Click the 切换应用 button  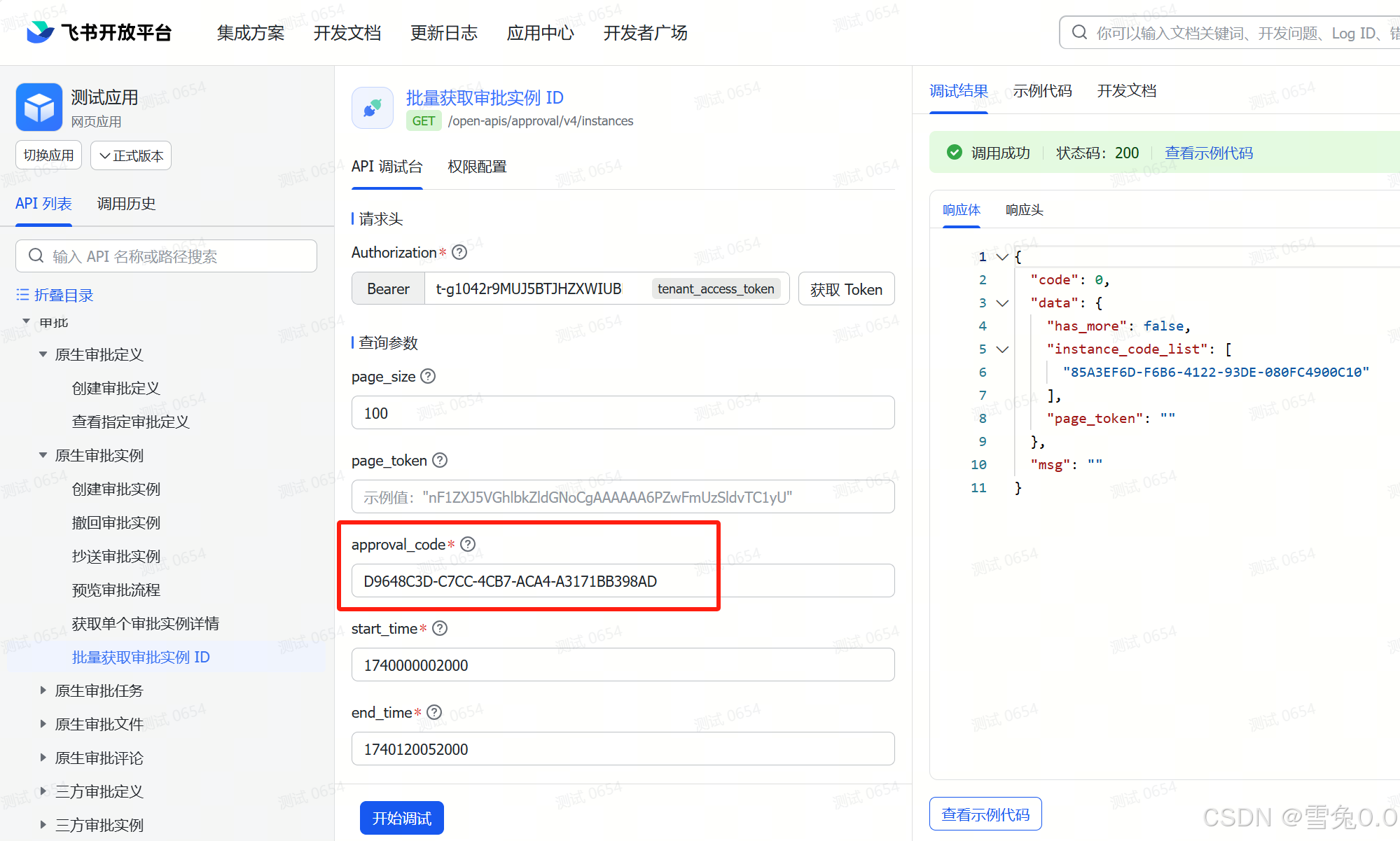48,155
